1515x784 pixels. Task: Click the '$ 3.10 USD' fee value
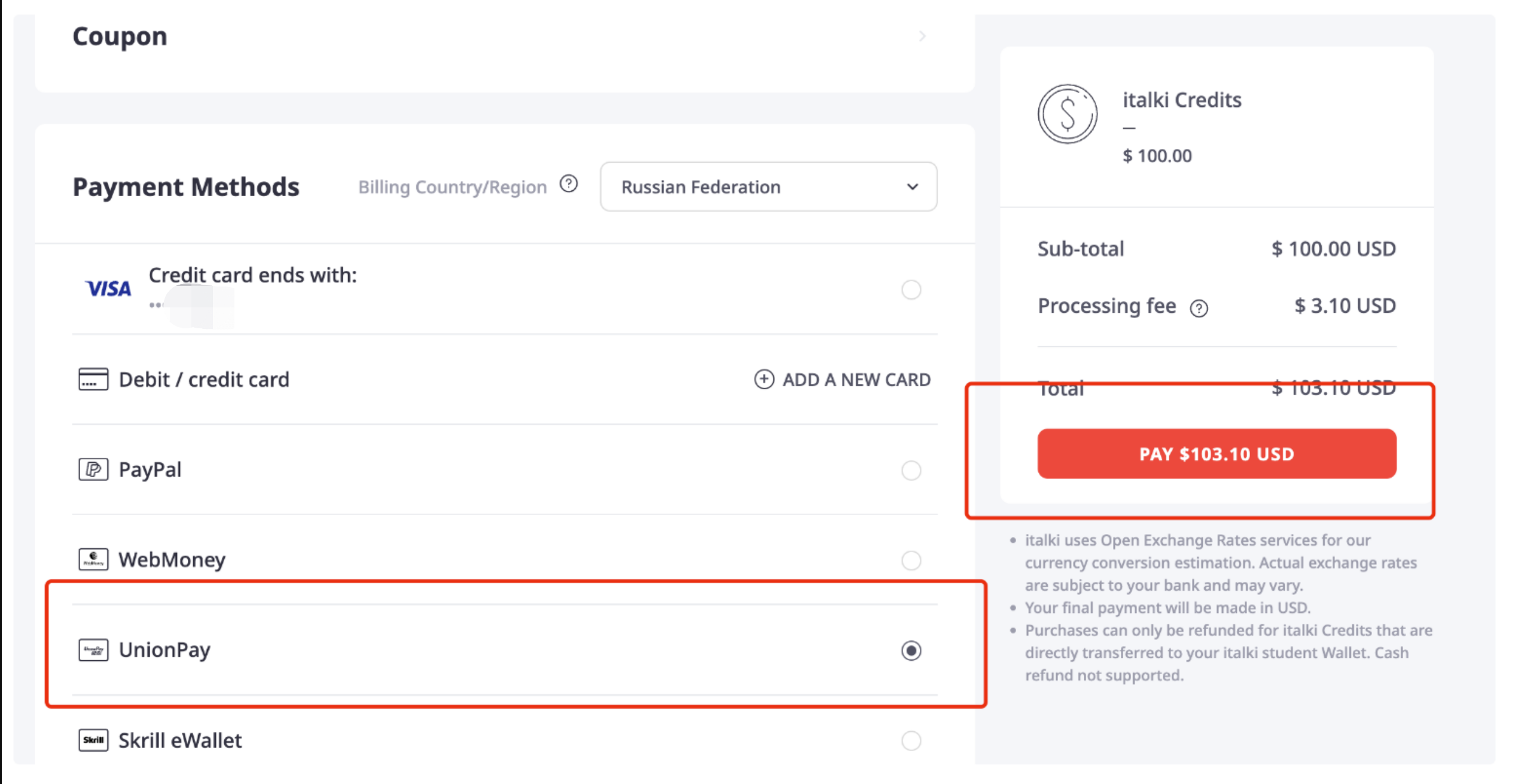1345,306
